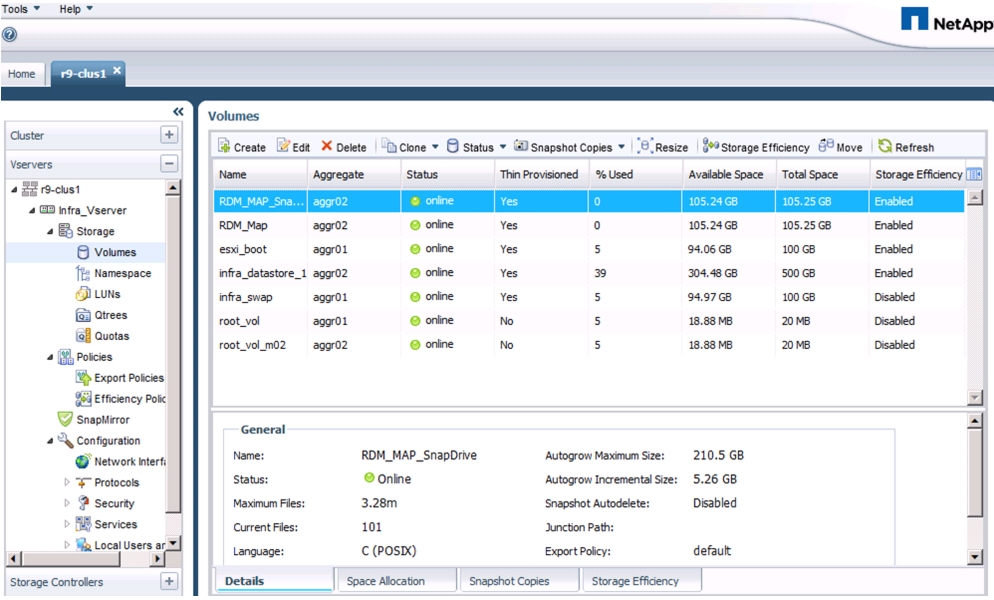
Task: Select the esxi_boot volume row
Action: 589,249
